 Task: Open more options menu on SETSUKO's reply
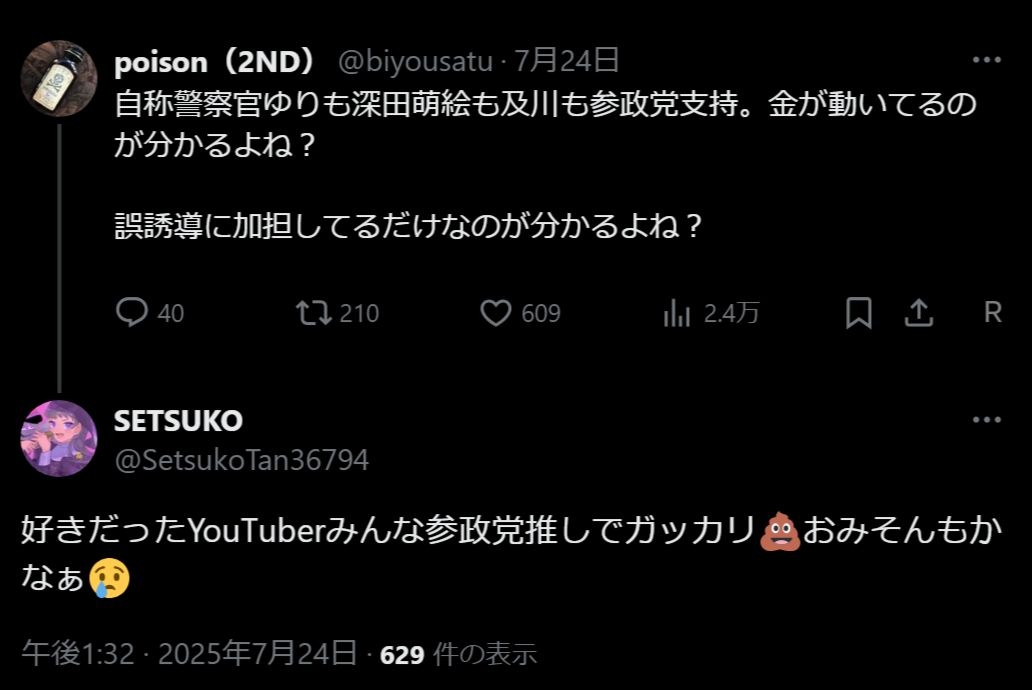tap(986, 420)
